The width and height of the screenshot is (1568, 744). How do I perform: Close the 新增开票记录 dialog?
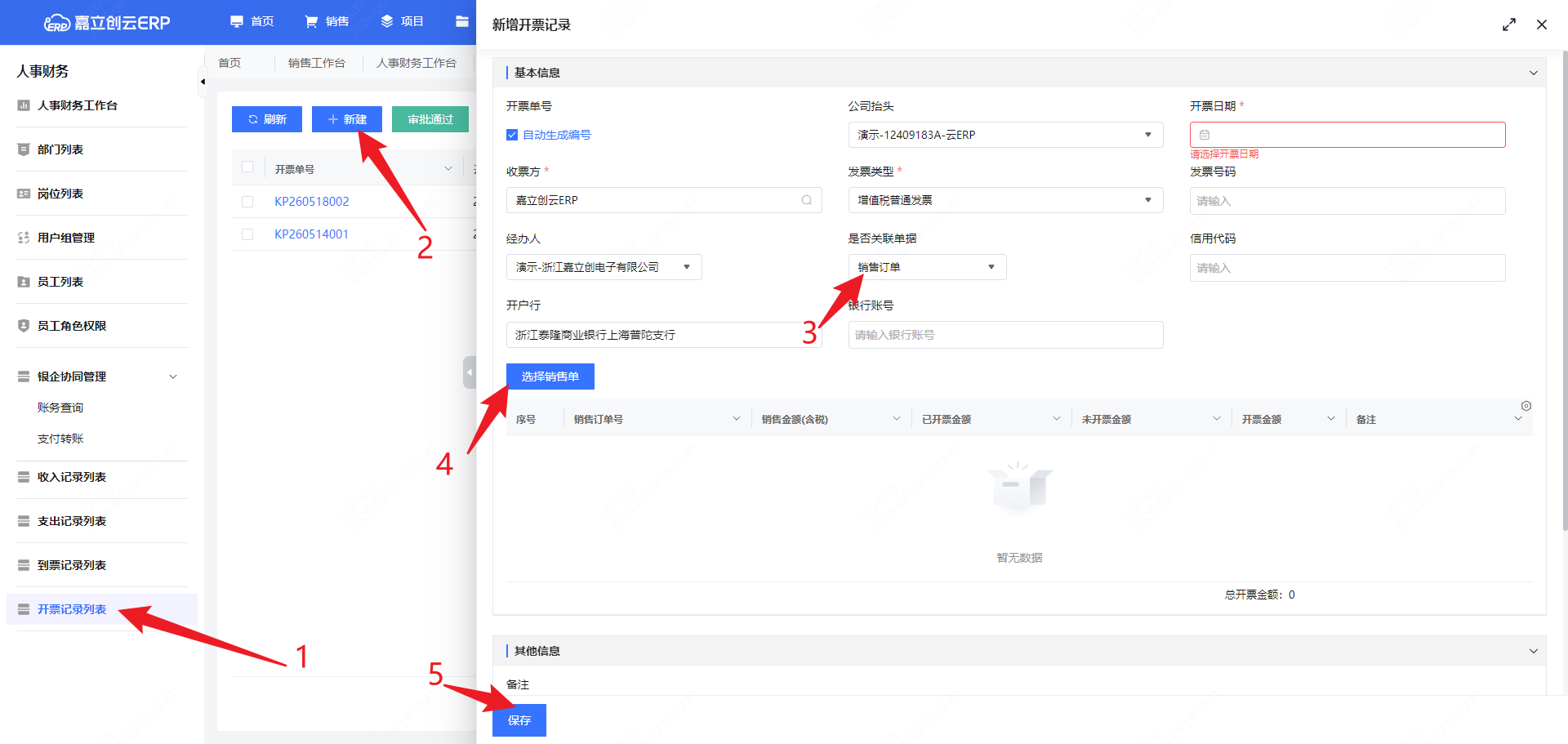[1542, 25]
